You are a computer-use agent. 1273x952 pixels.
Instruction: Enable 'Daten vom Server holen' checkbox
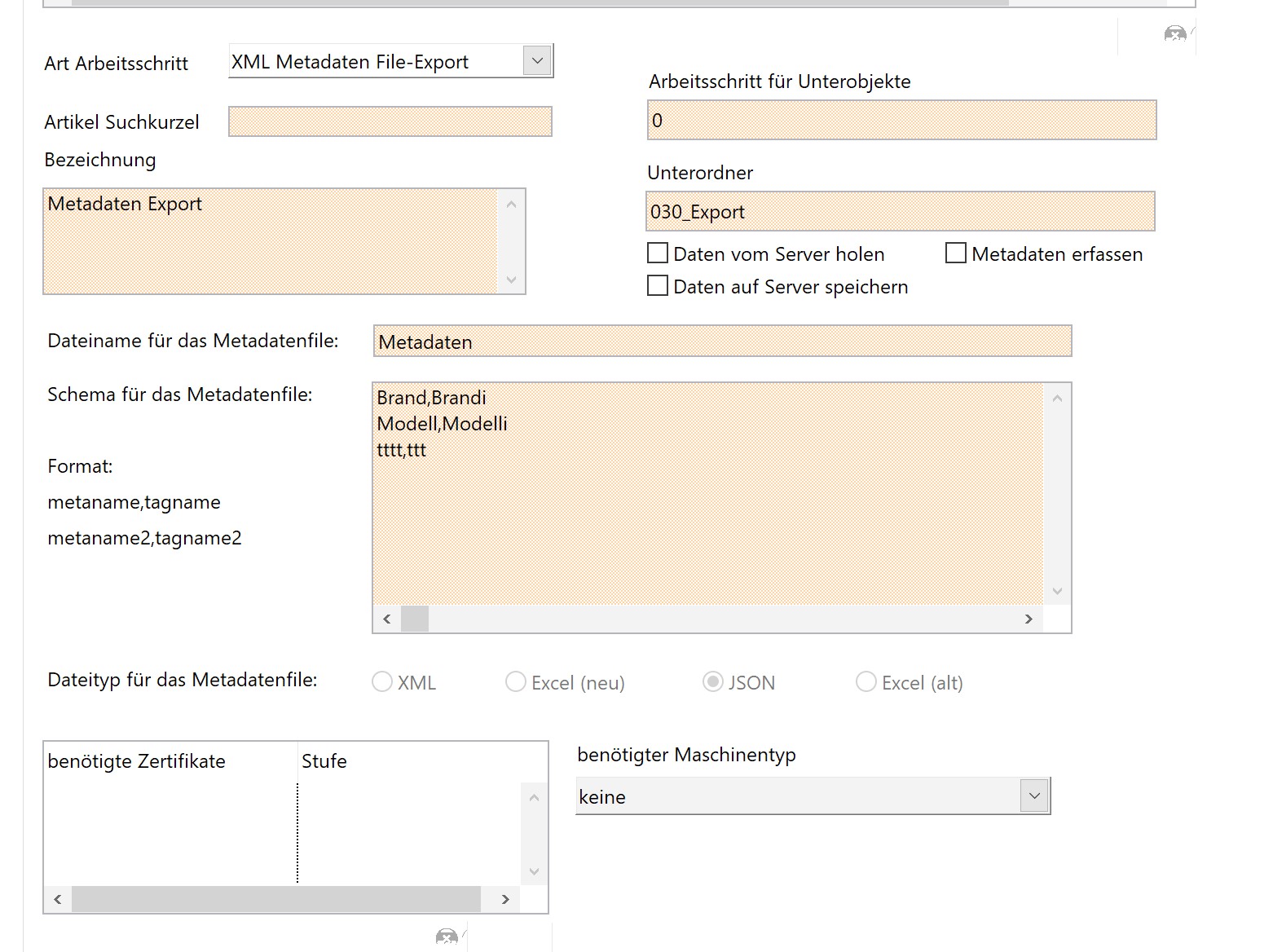[x=658, y=253]
